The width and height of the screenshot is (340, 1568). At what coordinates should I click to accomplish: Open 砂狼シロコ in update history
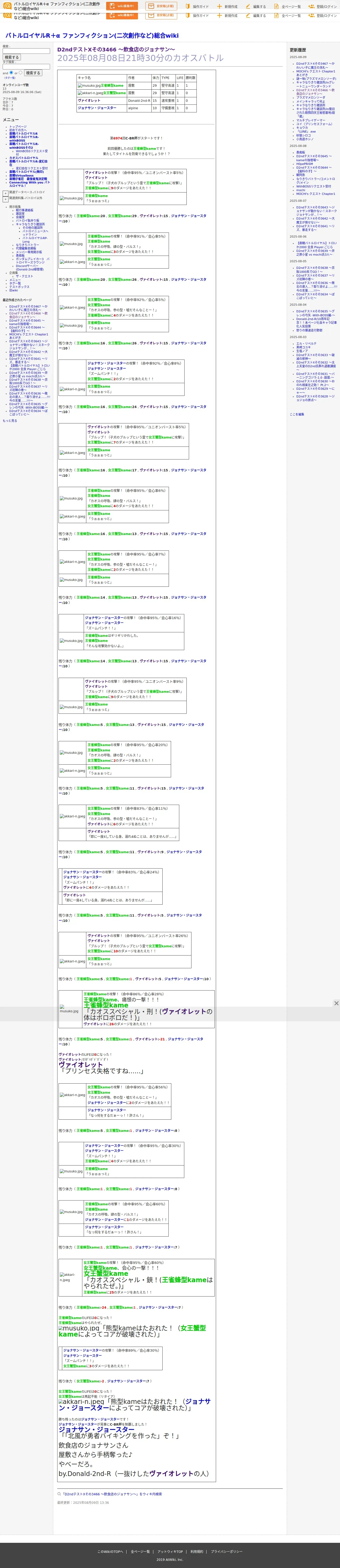(x=303, y=135)
